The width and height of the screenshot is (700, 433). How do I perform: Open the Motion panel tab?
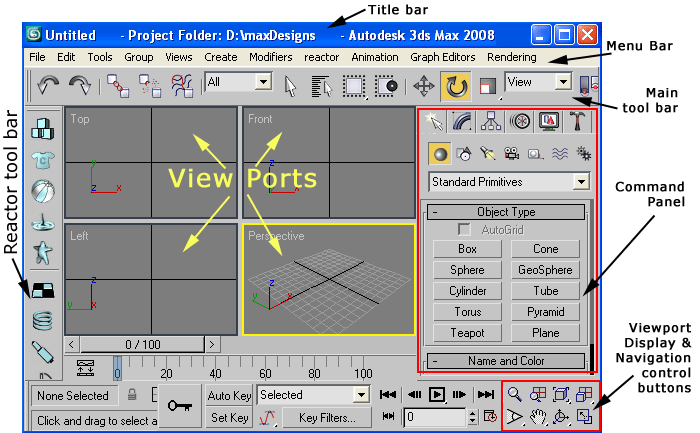(520, 121)
